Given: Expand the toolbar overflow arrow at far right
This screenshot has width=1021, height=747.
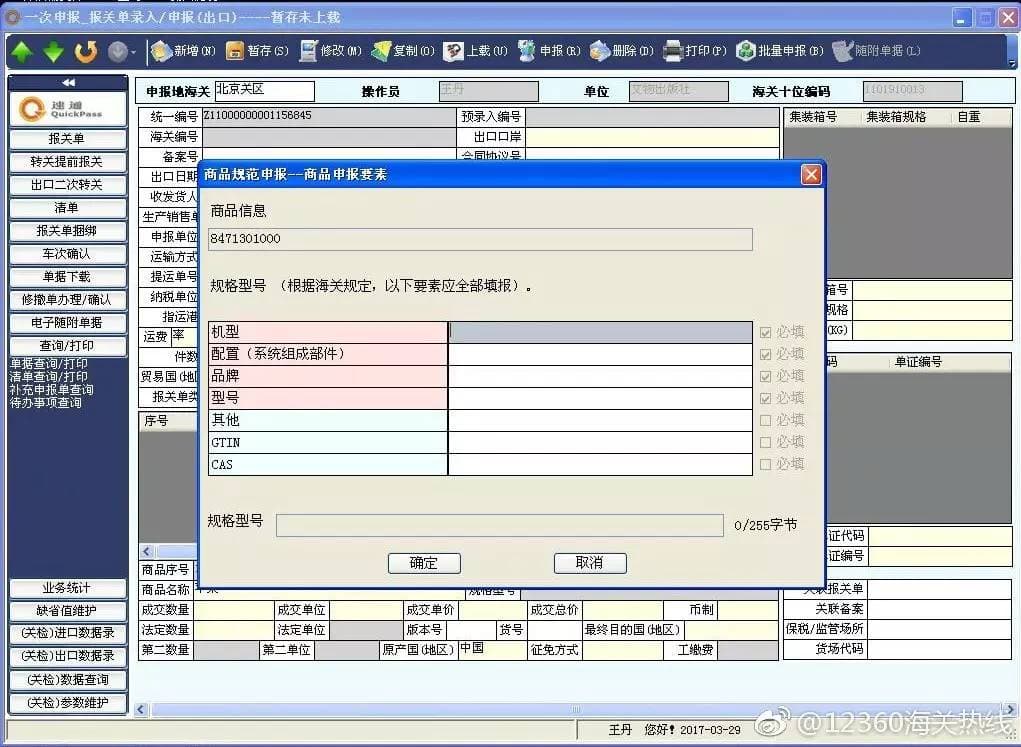Looking at the screenshot, I should (x=1011, y=62).
